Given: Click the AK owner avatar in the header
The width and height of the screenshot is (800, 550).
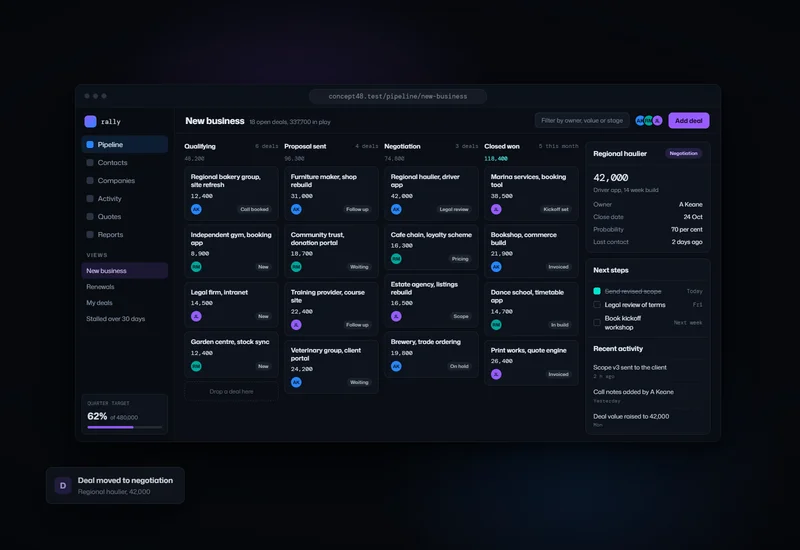Looking at the screenshot, I should point(640,121).
